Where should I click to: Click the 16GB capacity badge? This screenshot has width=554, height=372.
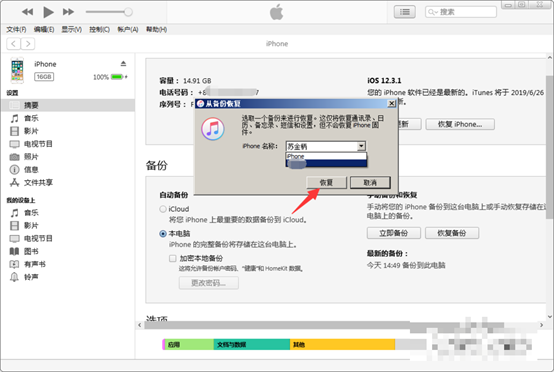tap(44, 77)
